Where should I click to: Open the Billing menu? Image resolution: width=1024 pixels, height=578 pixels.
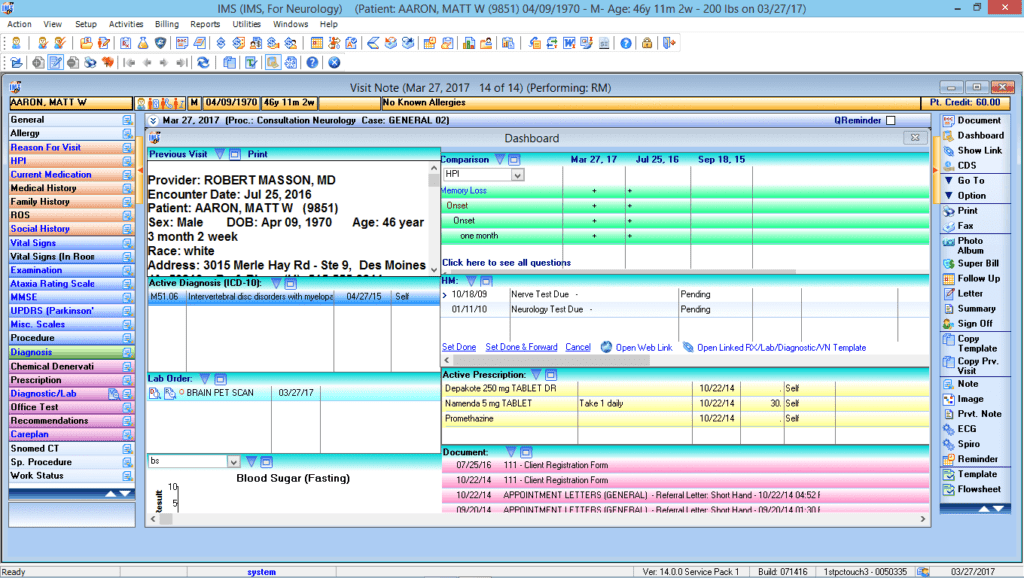click(x=167, y=23)
